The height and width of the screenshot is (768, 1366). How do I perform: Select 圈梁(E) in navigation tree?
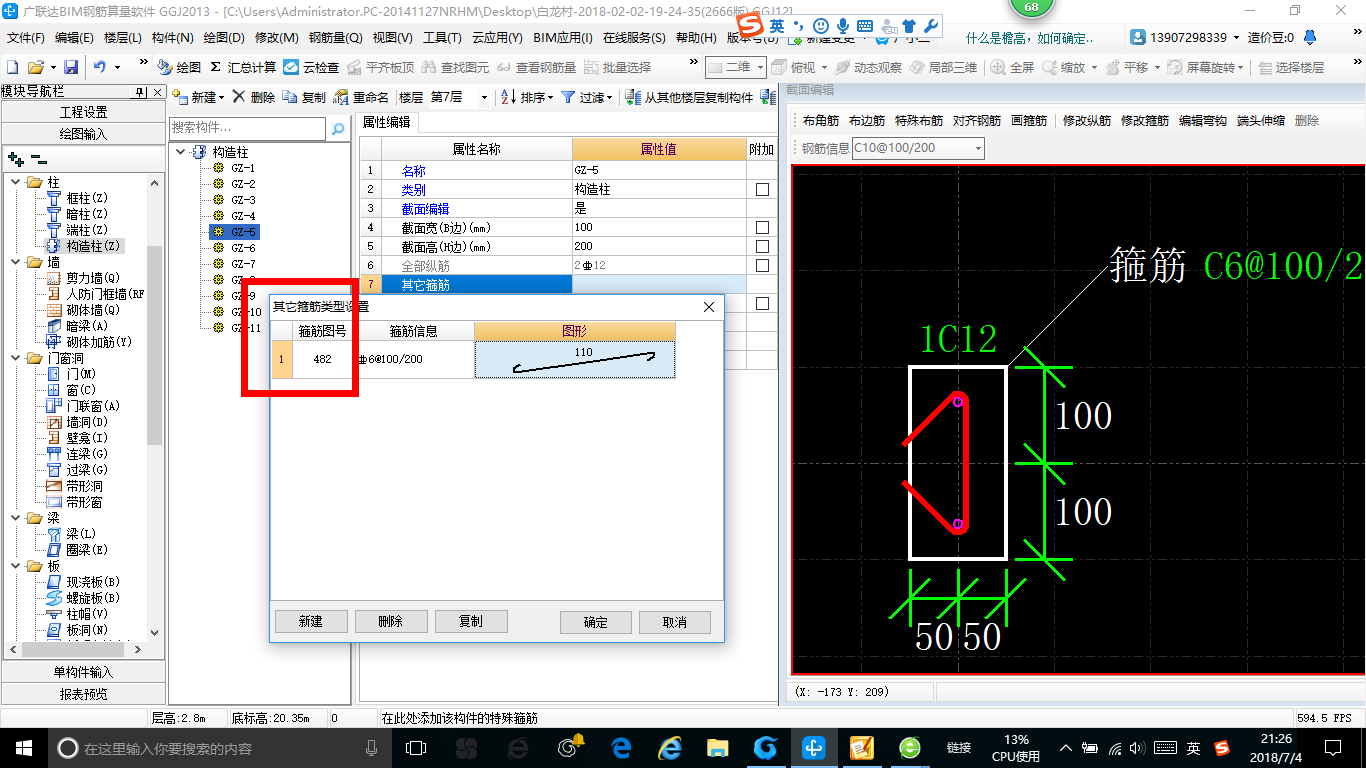pyautogui.click(x=78, y=550)
